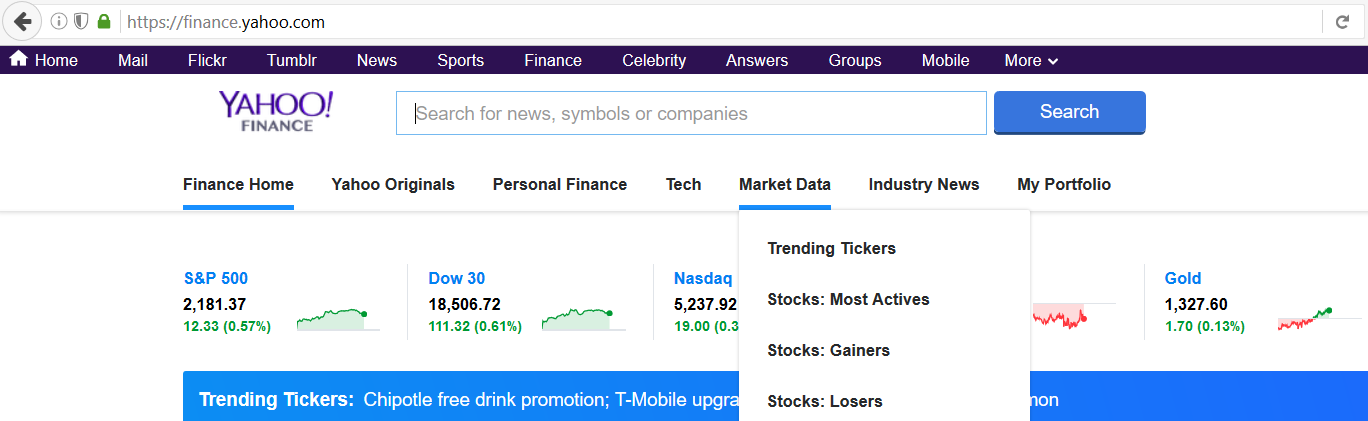
Task: Reload the page with the refresh icon
Action: pos(1343,21)
